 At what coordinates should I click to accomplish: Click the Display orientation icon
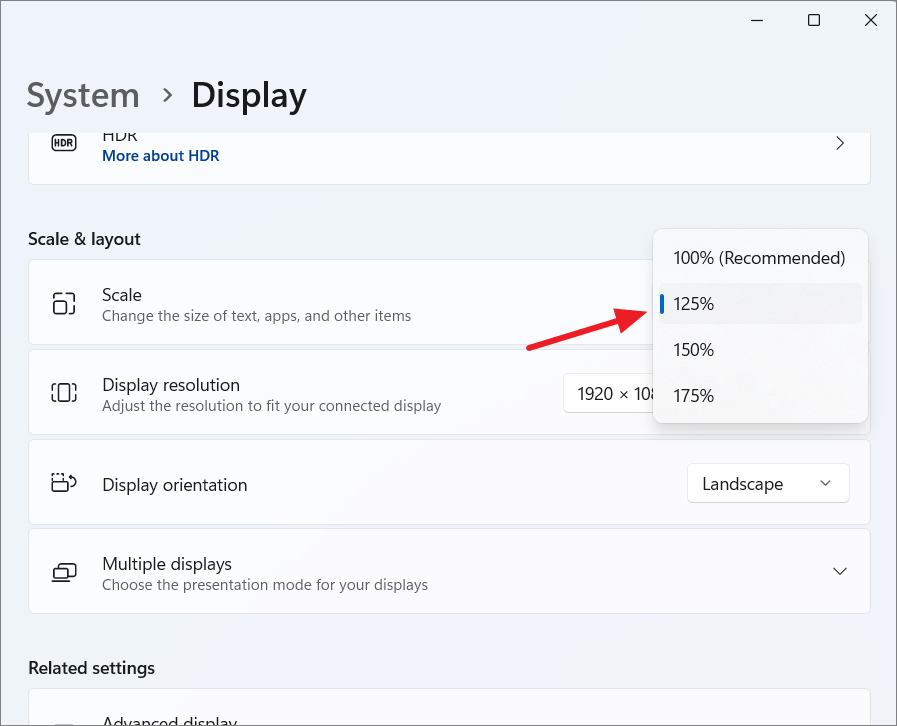click(64, 483)
